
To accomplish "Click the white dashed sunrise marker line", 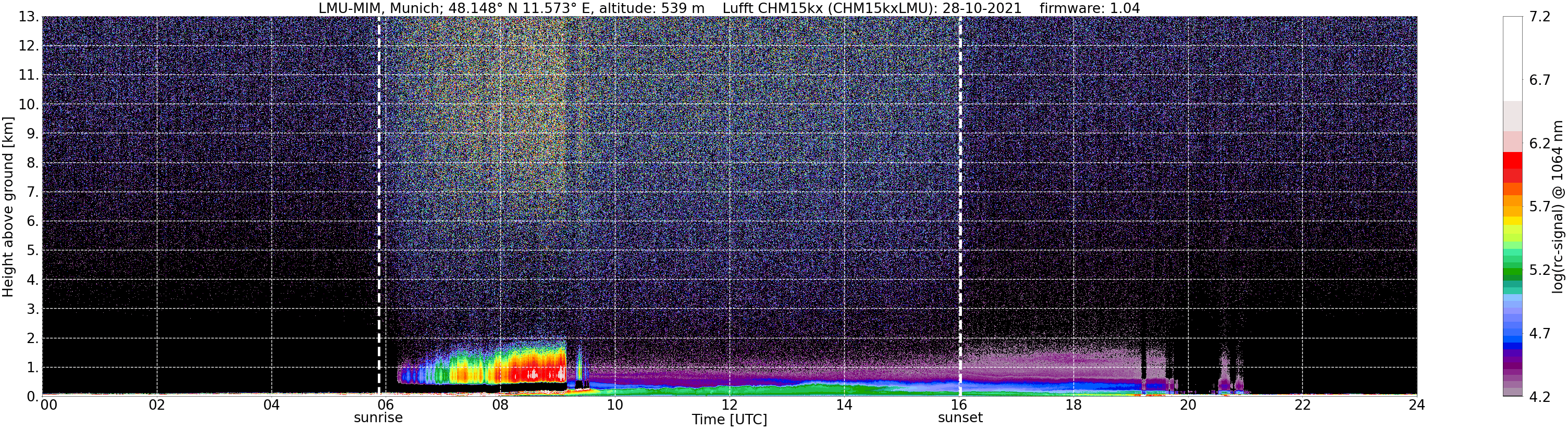I will pyautogui.click(x=379, y=206).
